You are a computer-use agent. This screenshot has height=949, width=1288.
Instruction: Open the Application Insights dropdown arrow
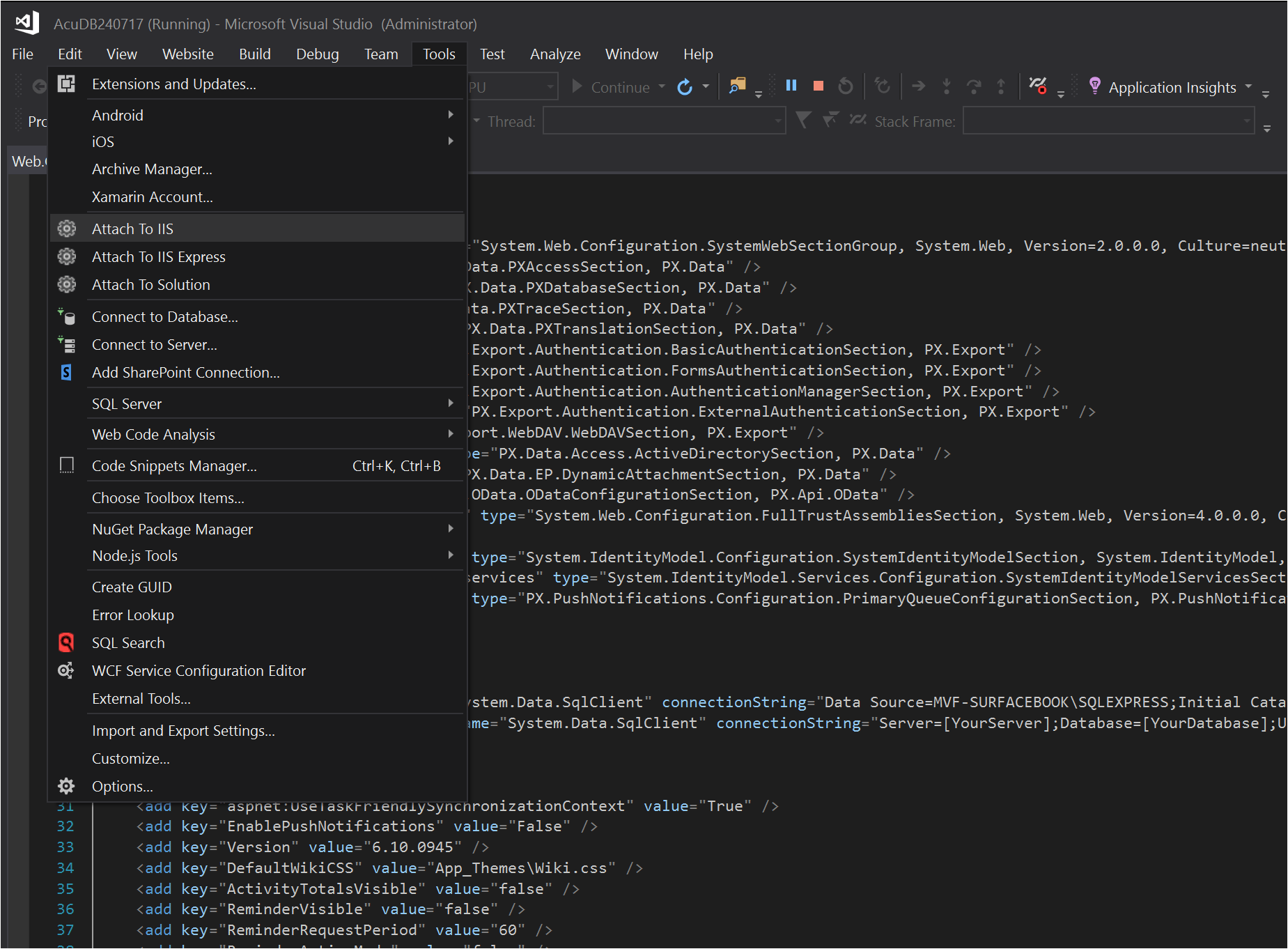pyautogui.click(x=1248, y=86)
